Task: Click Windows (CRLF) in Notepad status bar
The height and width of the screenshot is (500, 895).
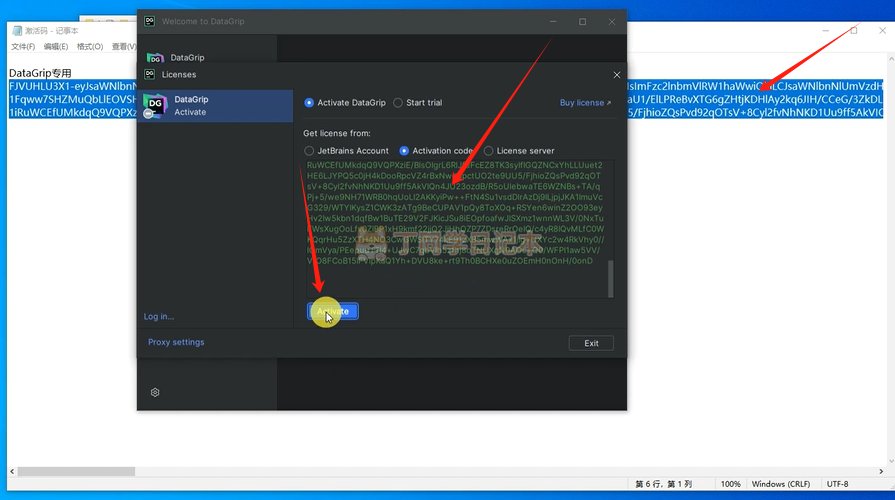Action: (x=780, y=484)
